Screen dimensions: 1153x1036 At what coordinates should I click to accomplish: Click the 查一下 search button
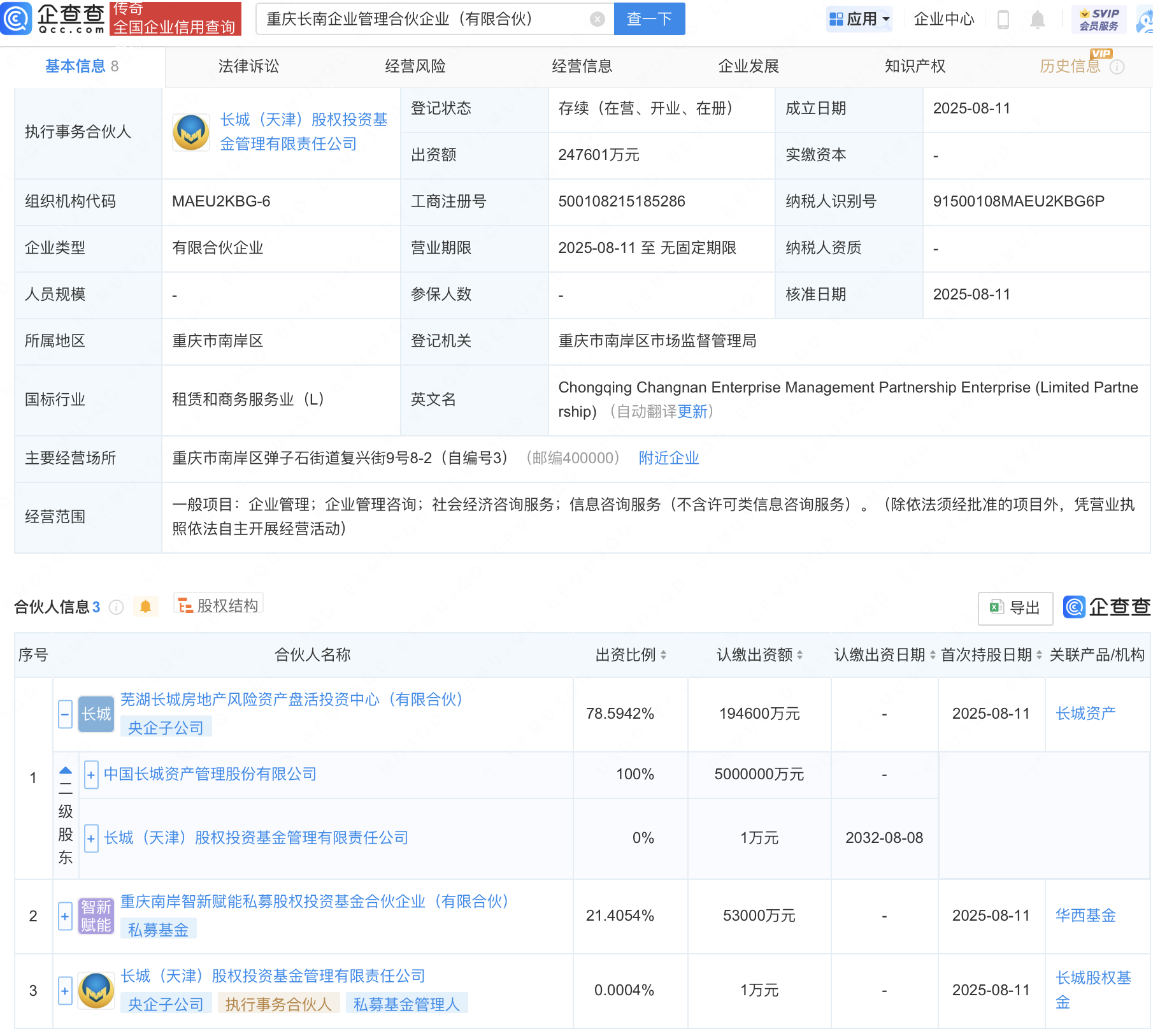649,19
